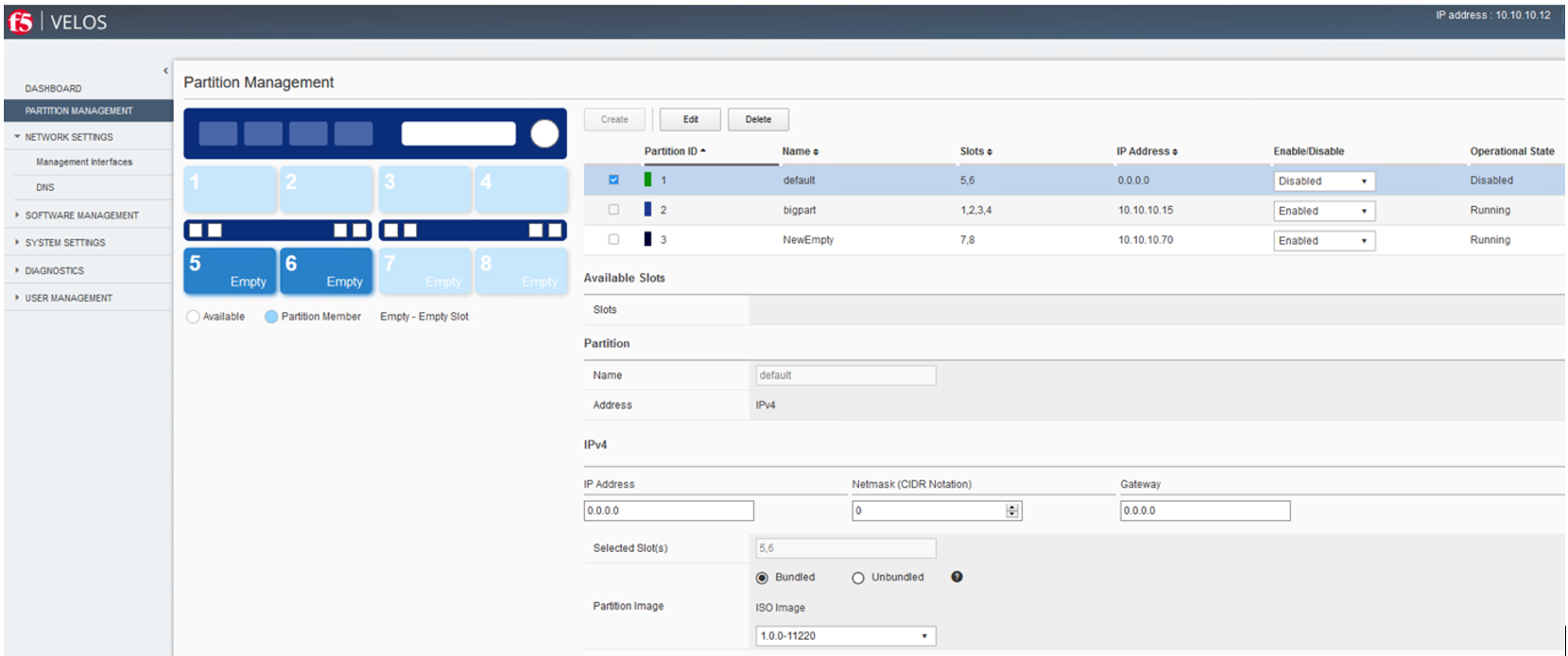The height and width of the screenshot is (656, 1568).
Task: Open Partition Management in sidebar
Action: [x=89, y=111]
